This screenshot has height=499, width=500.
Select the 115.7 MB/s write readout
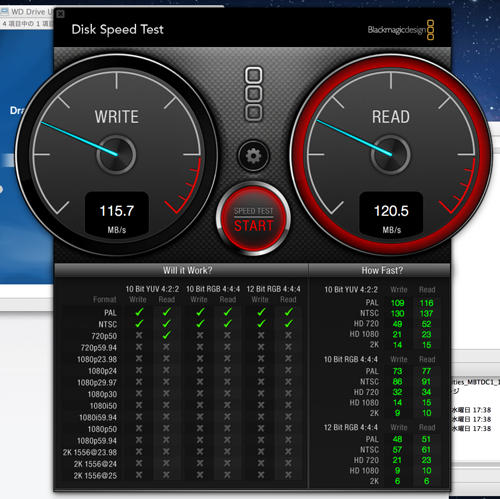point(117,213)
